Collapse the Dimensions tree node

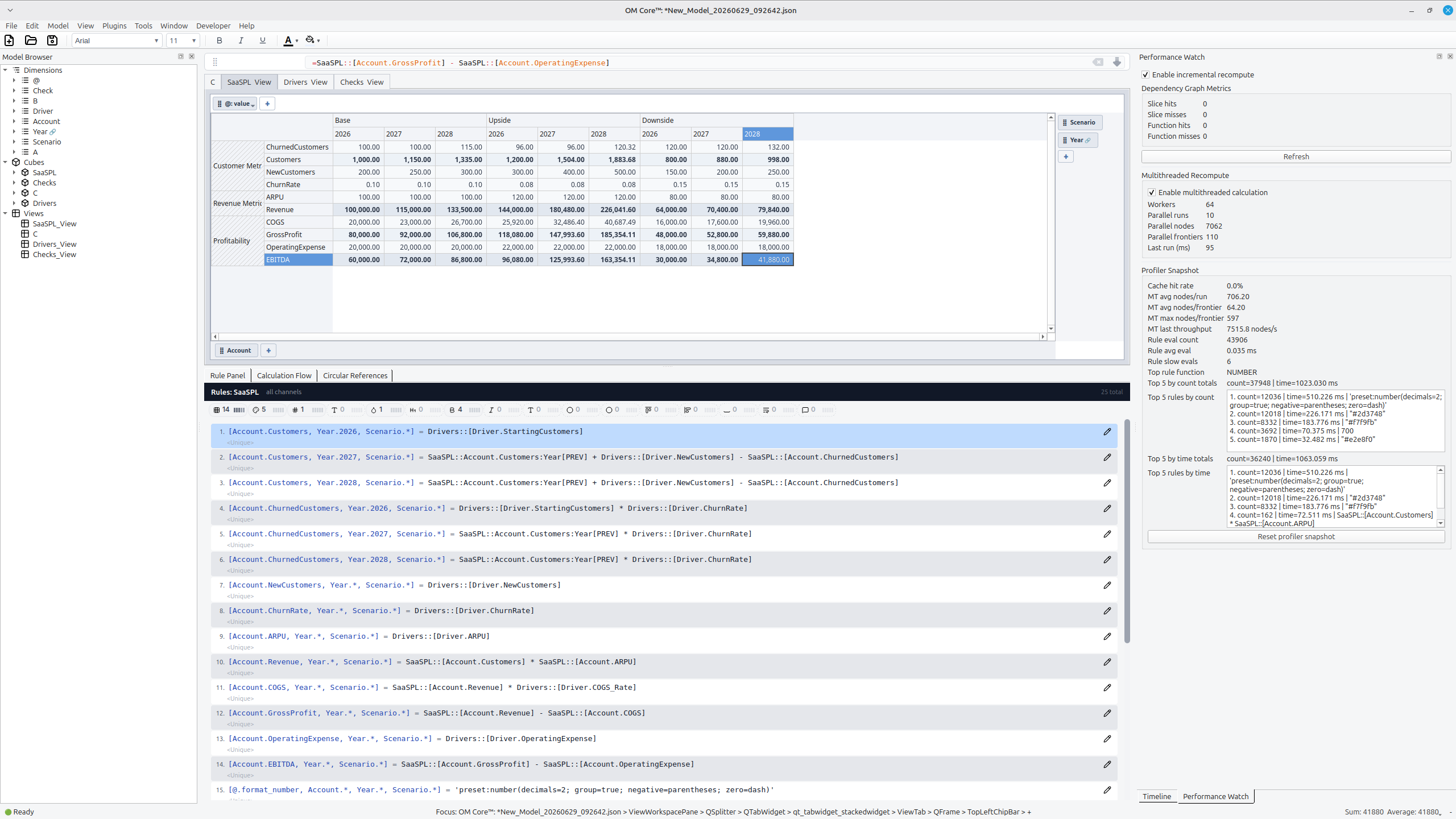[6, 70]
